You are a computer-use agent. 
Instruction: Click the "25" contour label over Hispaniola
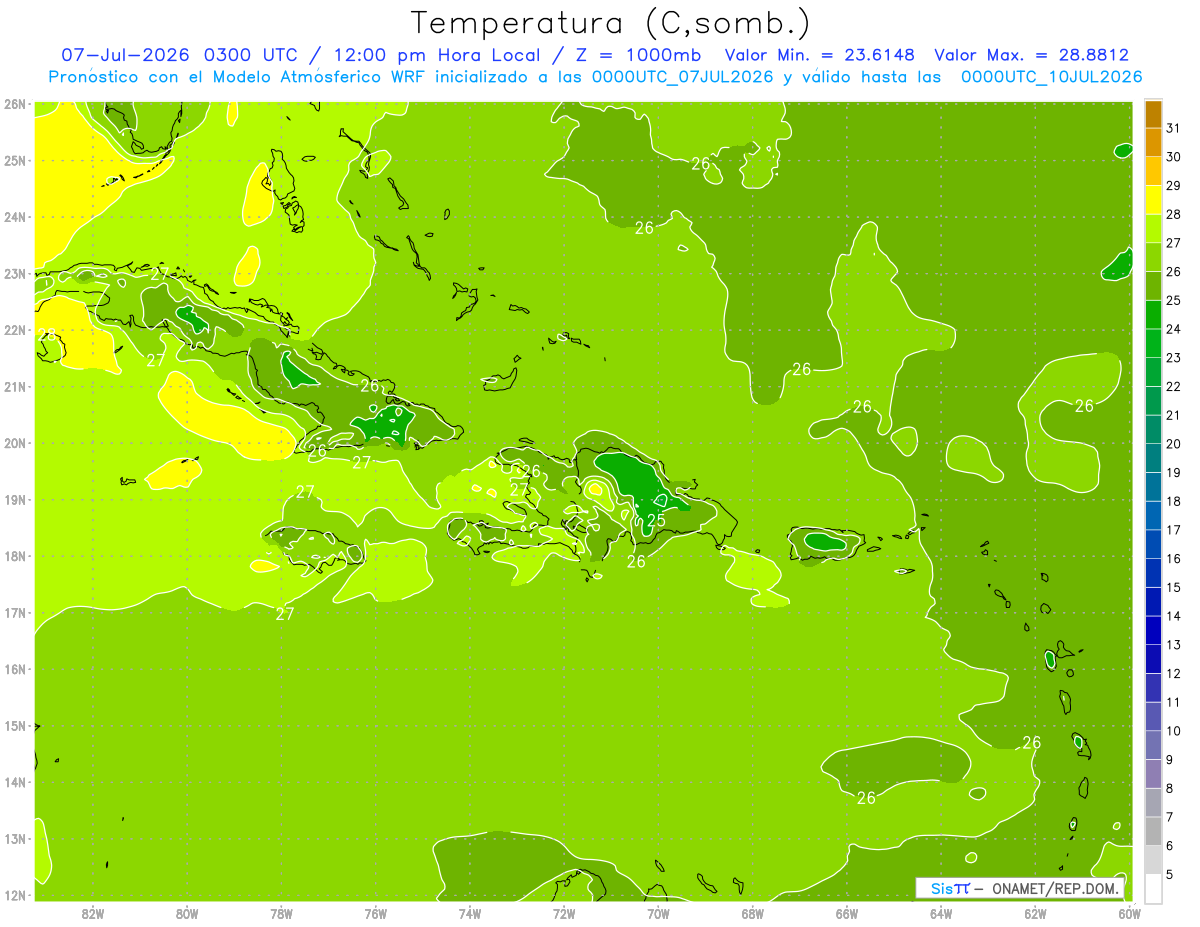[x=656, y=520]
